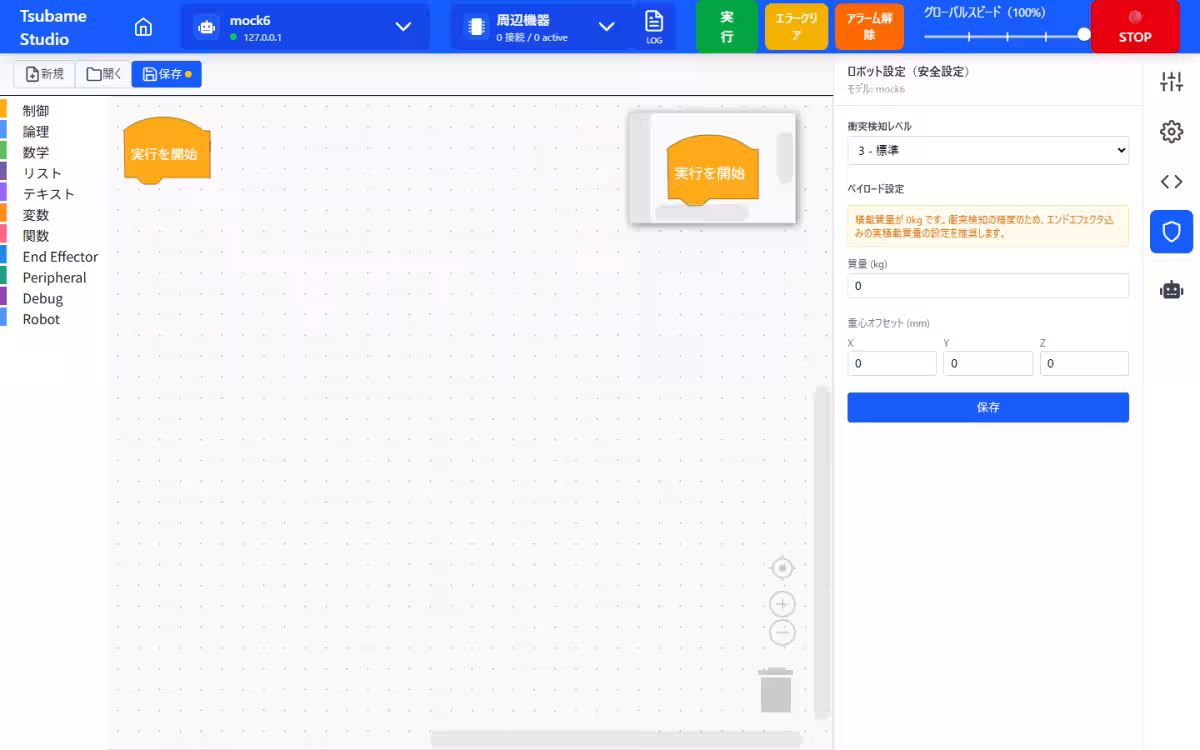
Task: Select the shield safety settings icon
Action: [x=1171, y=232]
